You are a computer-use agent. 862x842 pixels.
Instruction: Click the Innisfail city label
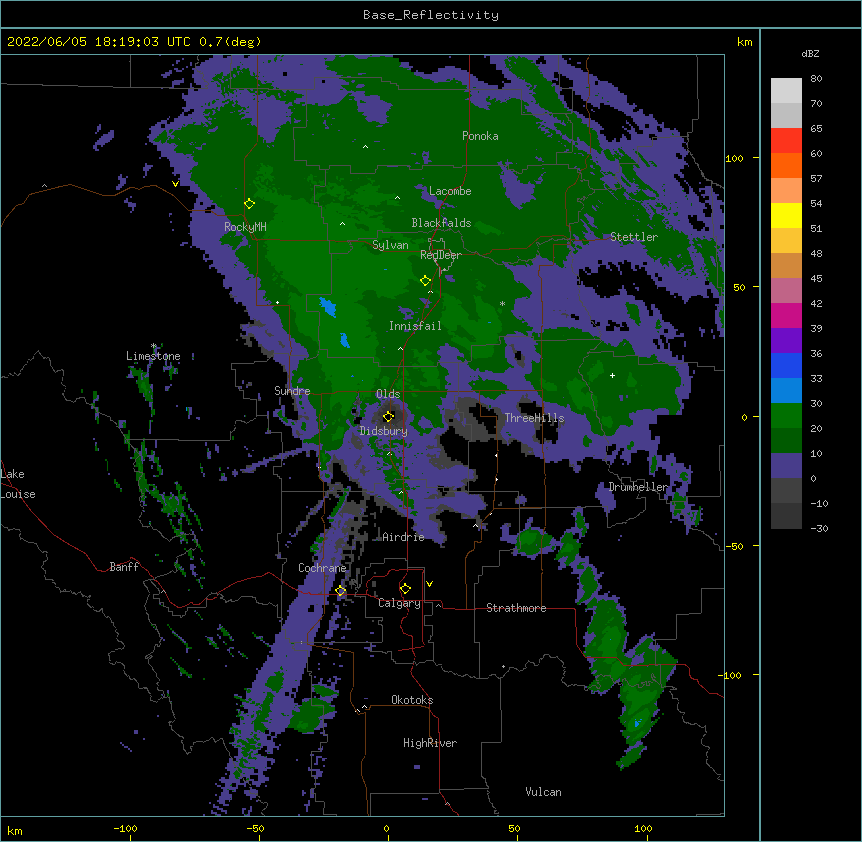pos(415,326)
